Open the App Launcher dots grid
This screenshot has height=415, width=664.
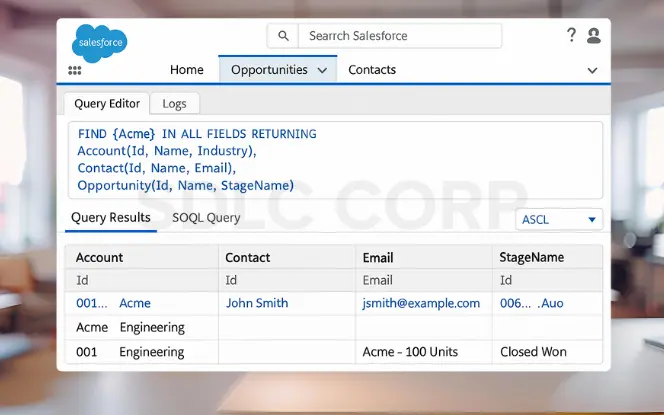click(x=75, y=70)
